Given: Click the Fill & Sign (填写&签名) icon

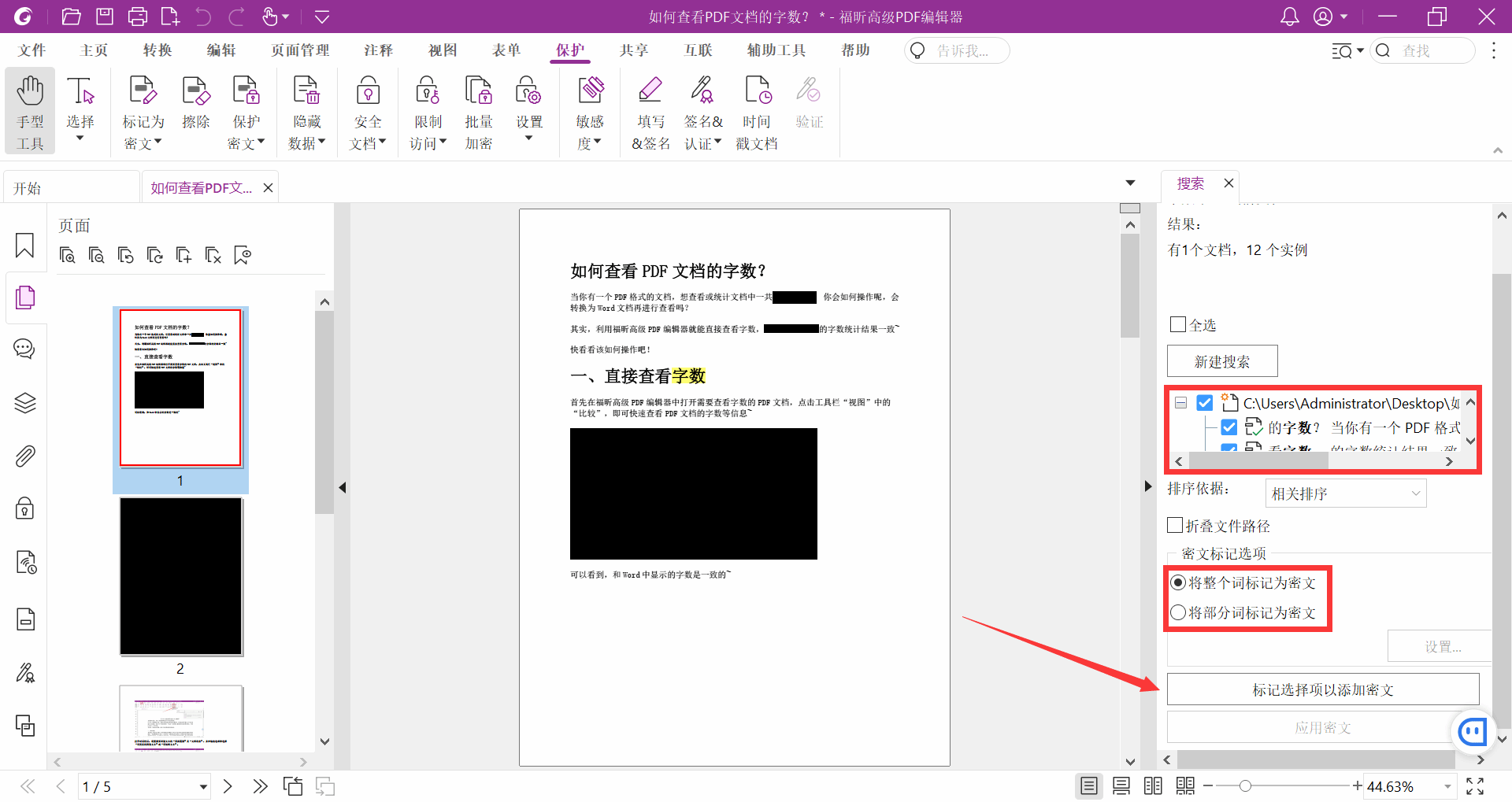Looking at the screenshot, I should click(650, 110).
